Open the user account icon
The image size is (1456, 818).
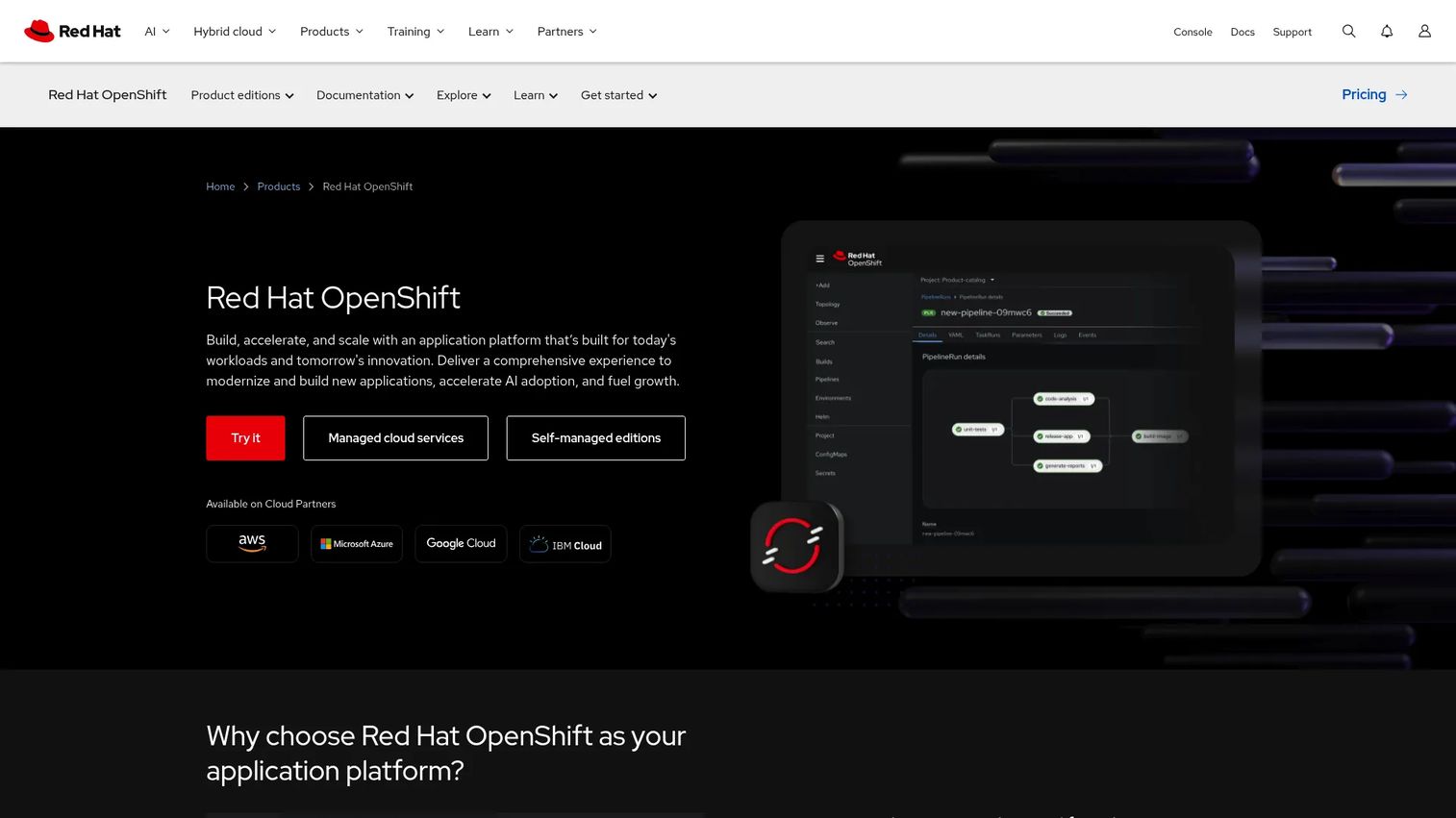[x=1424, y=31]
